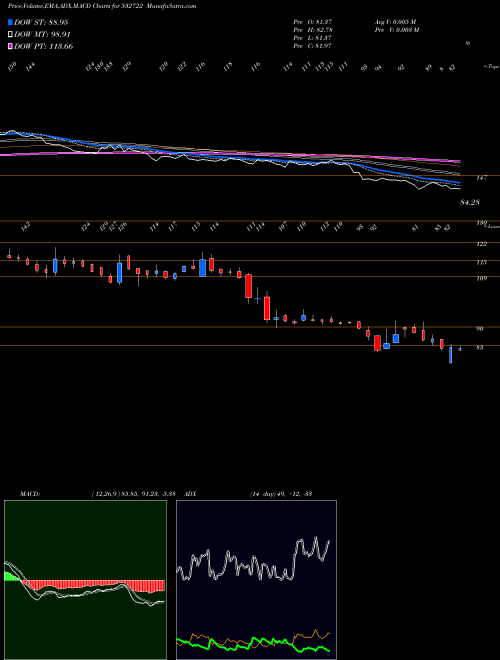Click the ADX (14 day) parameter values
The width and height of the screenshot is (500, 660).
tap(281, 493)
